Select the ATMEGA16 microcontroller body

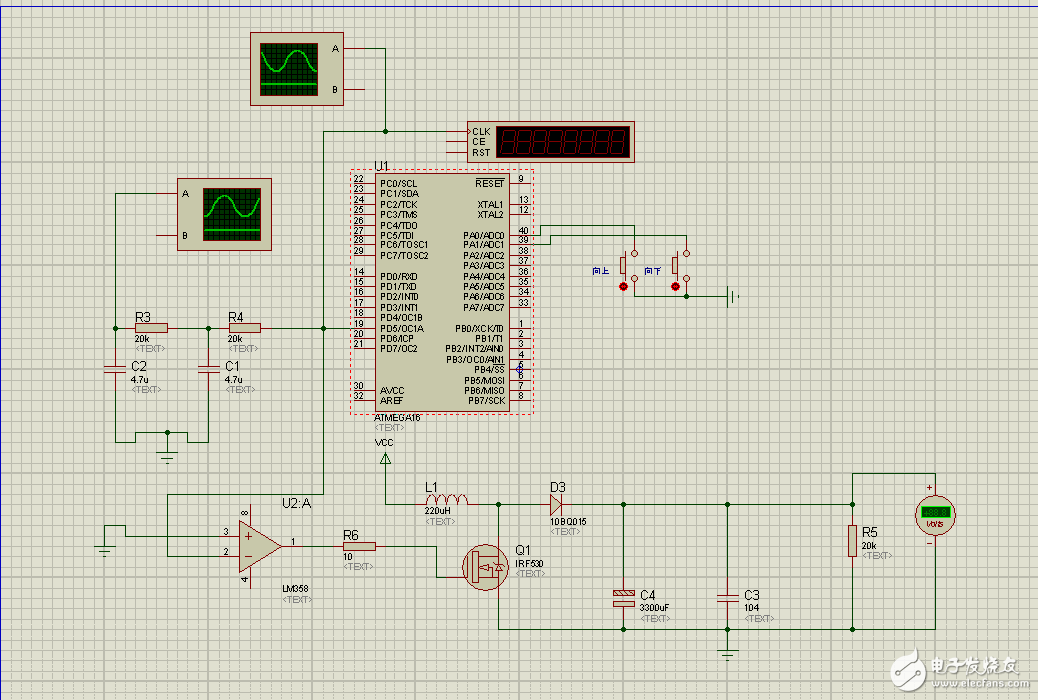[x=441, y=290]
